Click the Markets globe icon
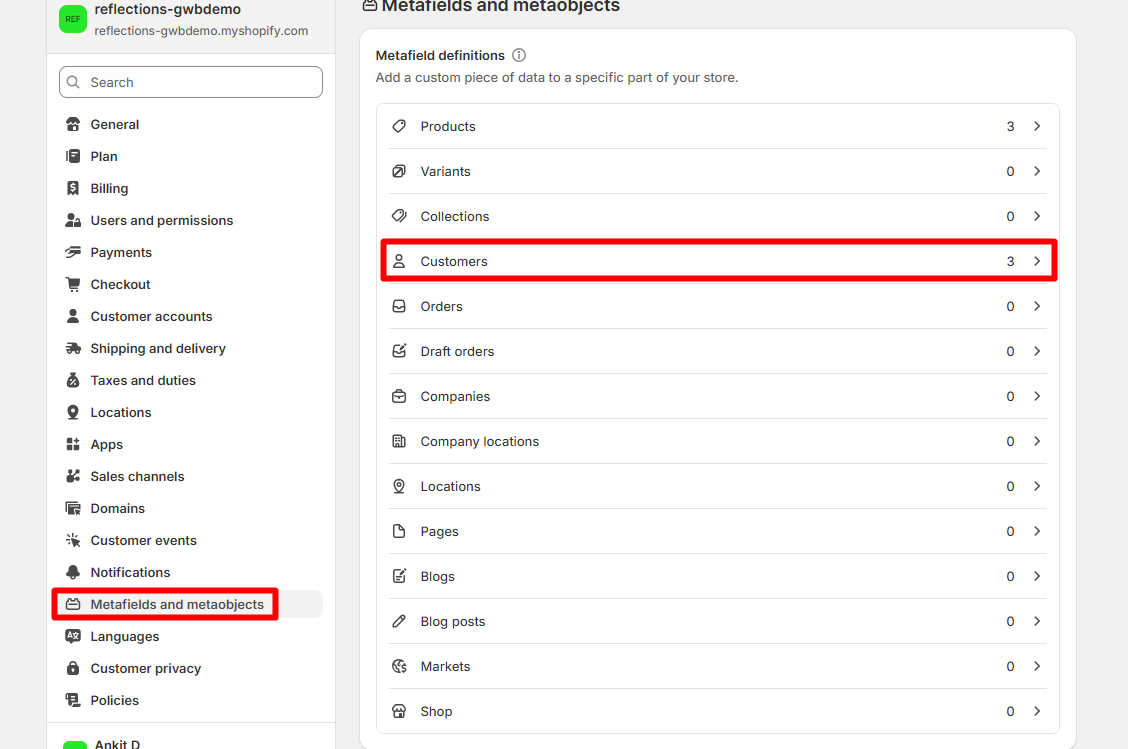This screenshot has width=1128, height=749. tap(399, 666)
